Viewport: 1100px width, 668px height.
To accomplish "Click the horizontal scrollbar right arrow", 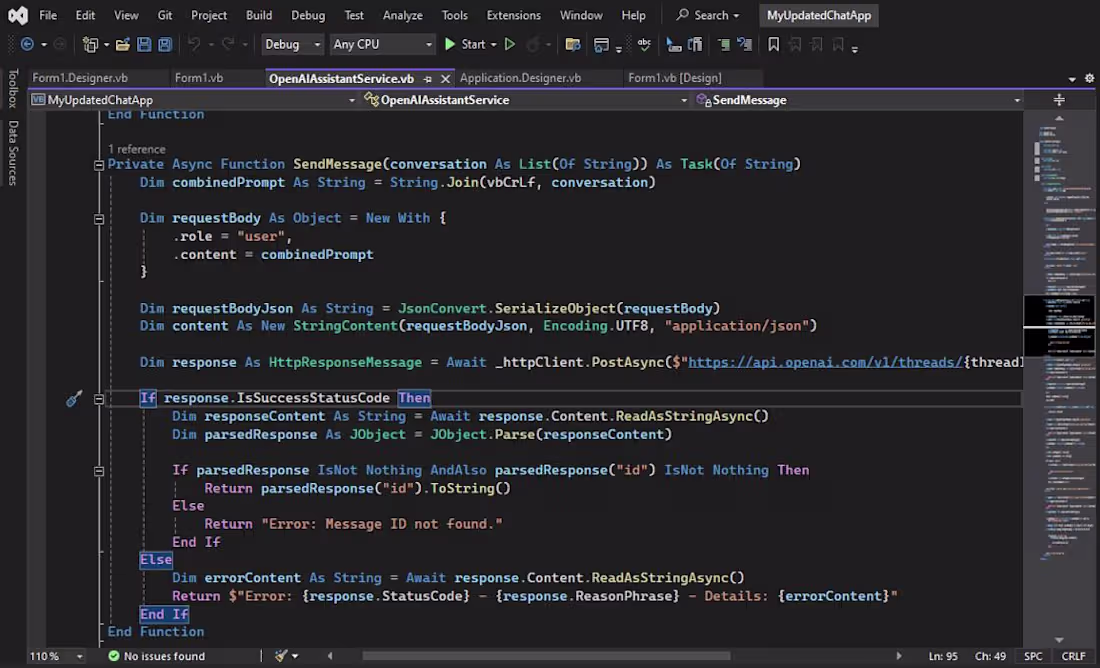I will click(899, 656).
